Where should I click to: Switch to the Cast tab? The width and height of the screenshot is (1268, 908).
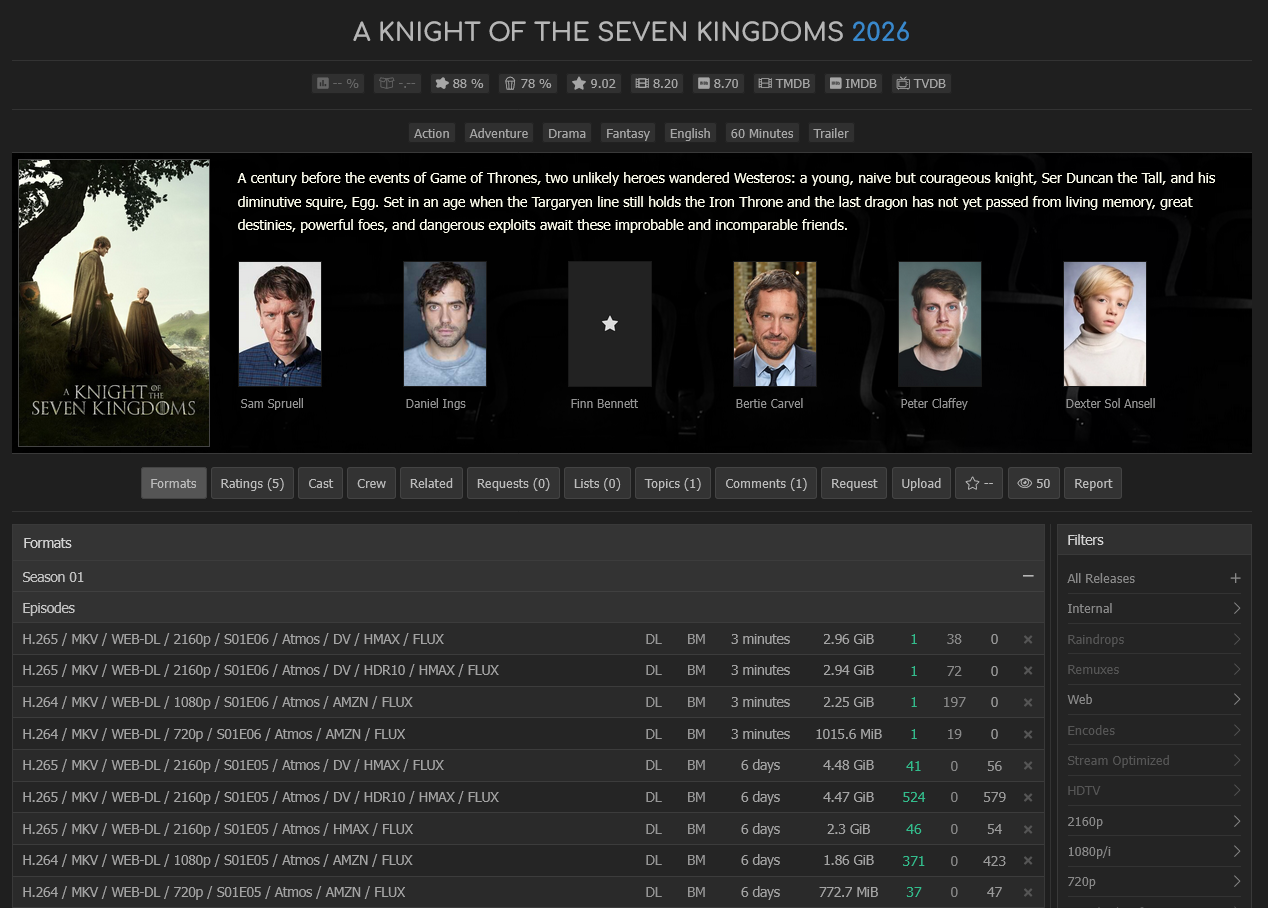point(321,483)
